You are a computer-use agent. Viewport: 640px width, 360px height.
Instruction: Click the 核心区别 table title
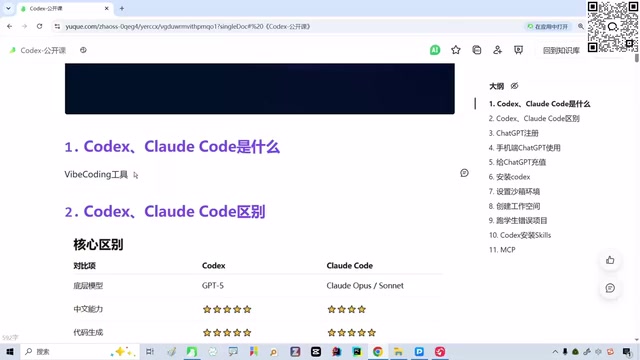(x=98, y=245)
